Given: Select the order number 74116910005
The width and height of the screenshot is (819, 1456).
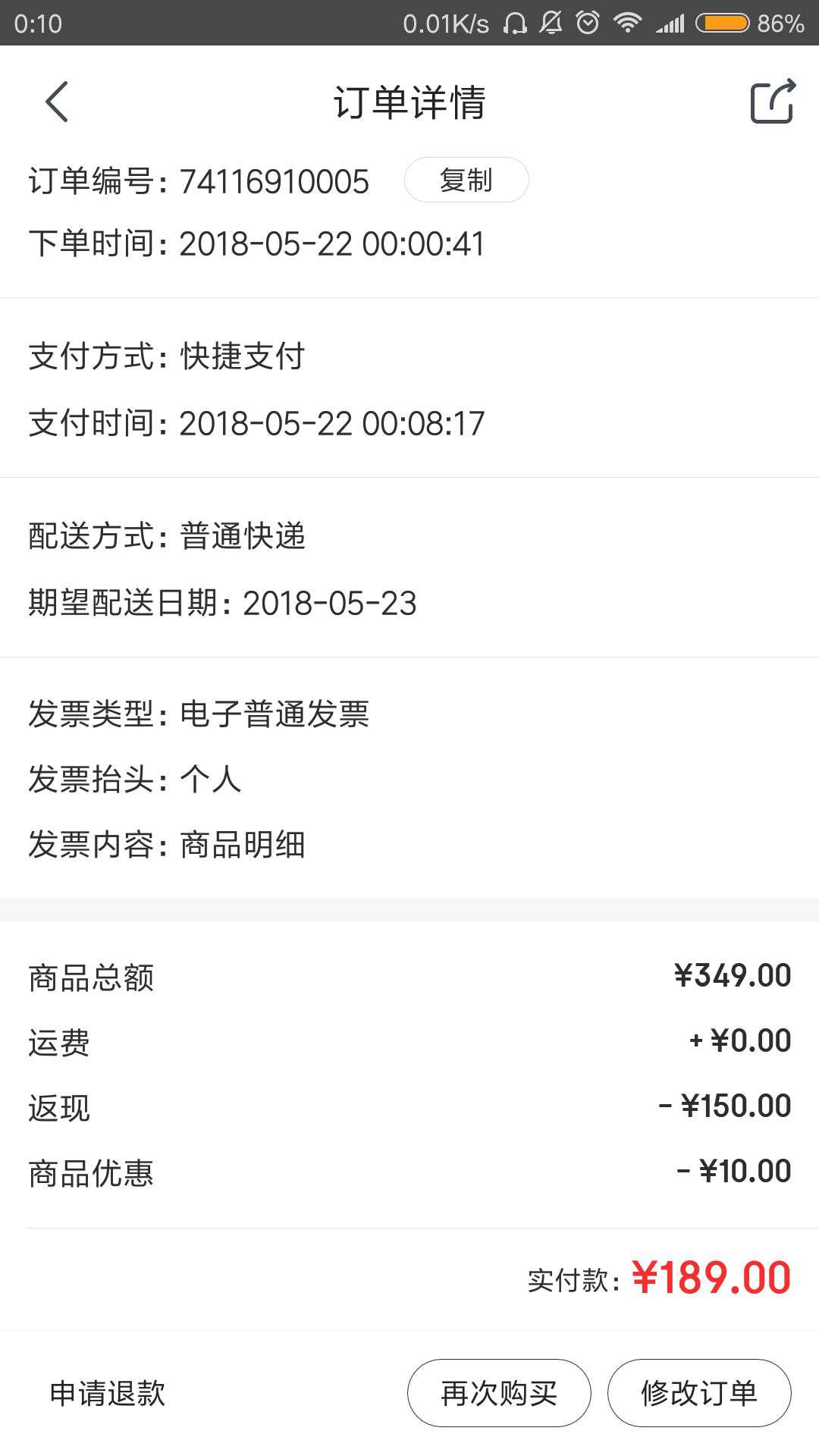Looking at the screenshot, I should tap(275, 182).
